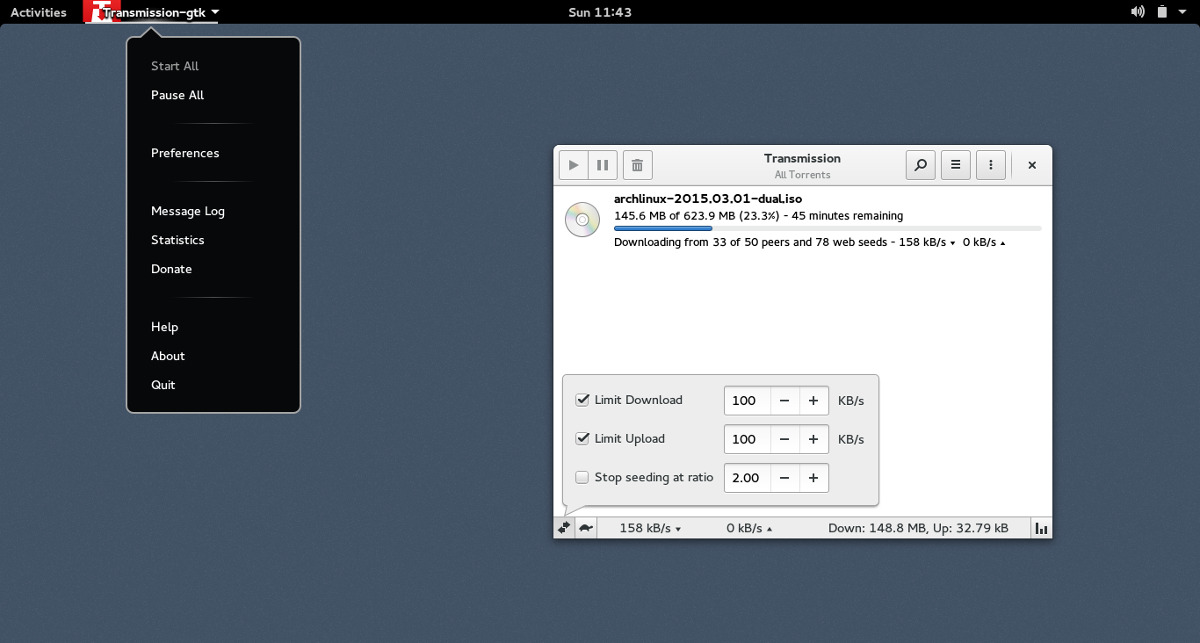Click the status bar 0 kB/s upload speed

(749, 528)
